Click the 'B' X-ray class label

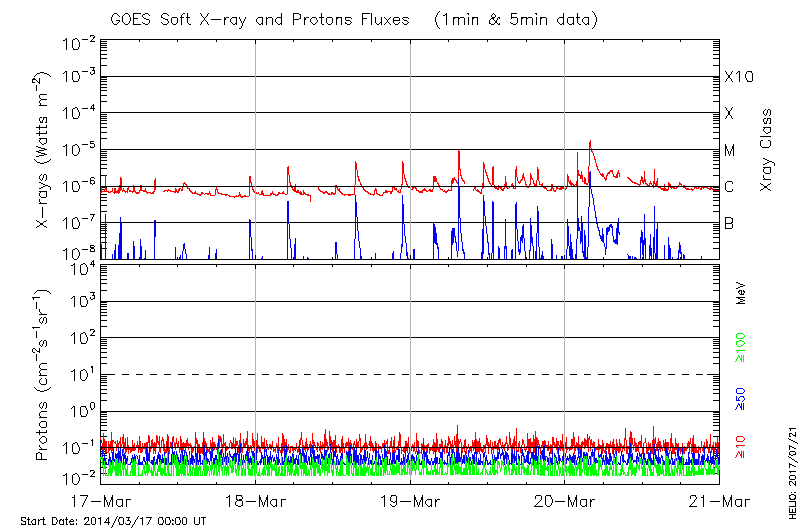tap(729, 223)
